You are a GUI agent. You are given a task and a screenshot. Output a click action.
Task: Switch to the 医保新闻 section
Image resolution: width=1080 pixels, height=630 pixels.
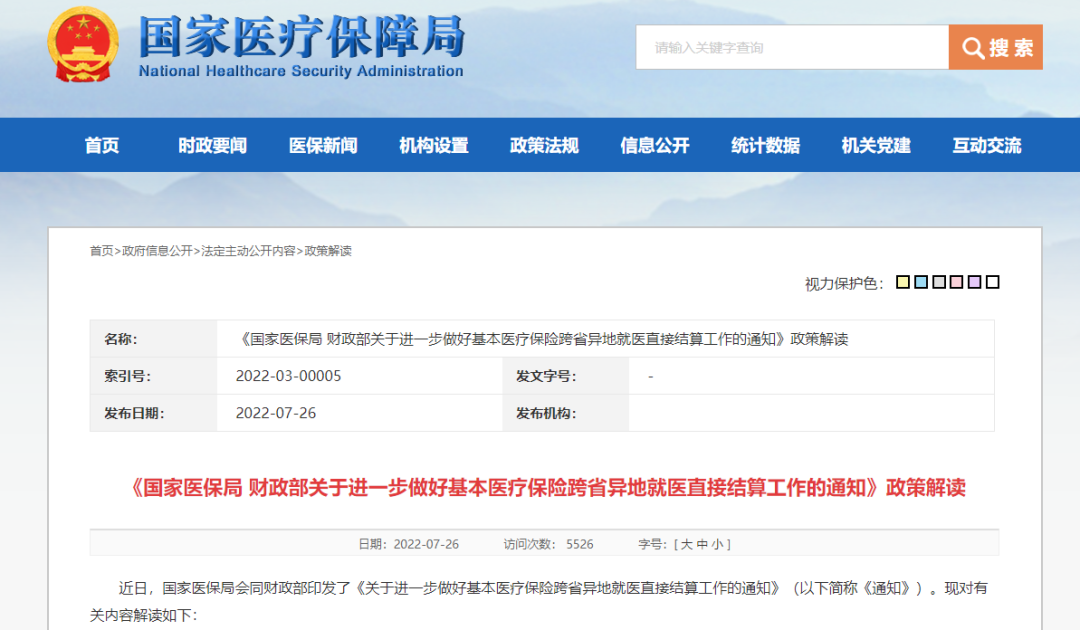322,145
